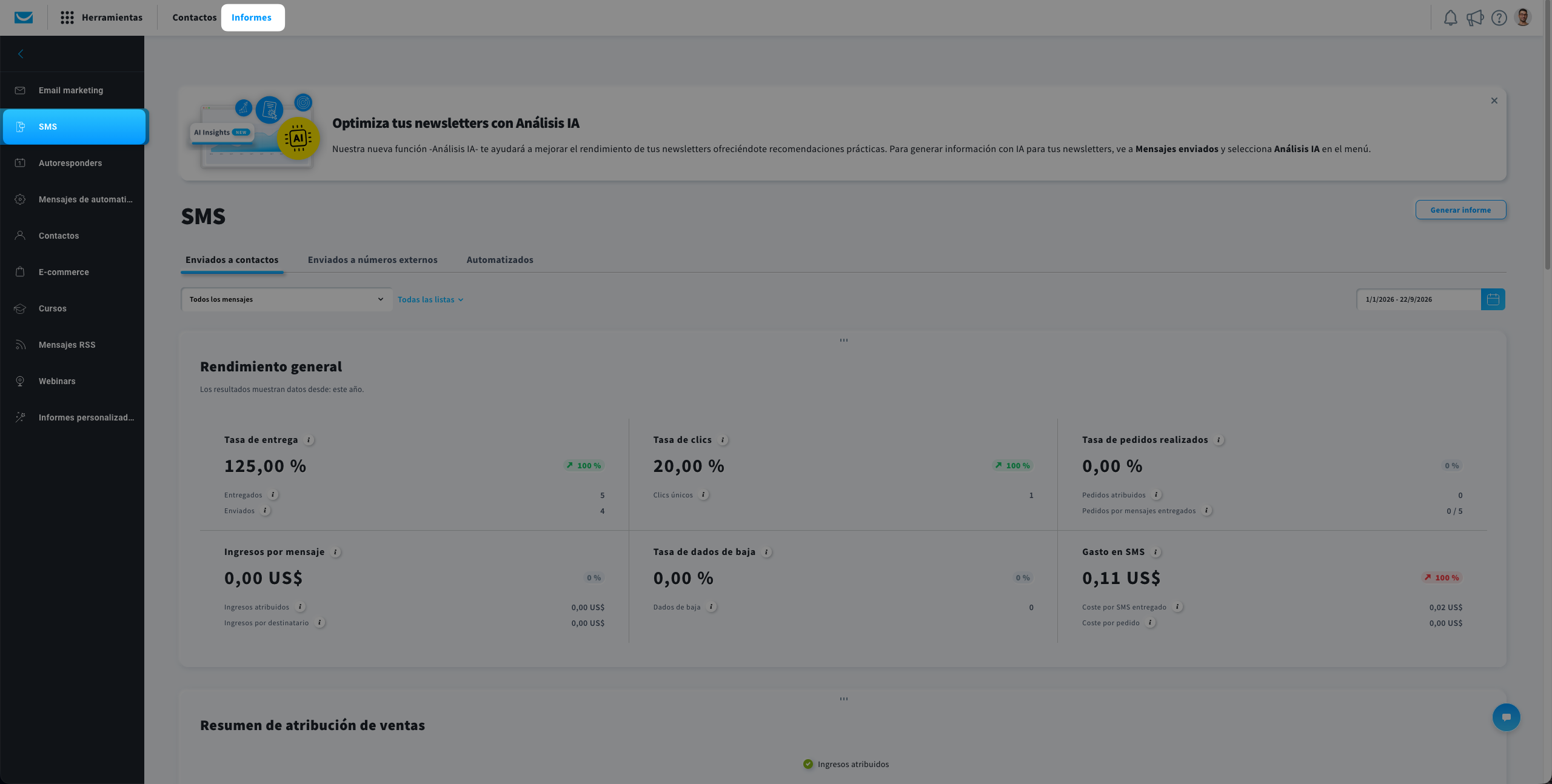Screen dimensions: 1552x784
Task: Open the Herramientas grid menu
Action: [102, 18]
